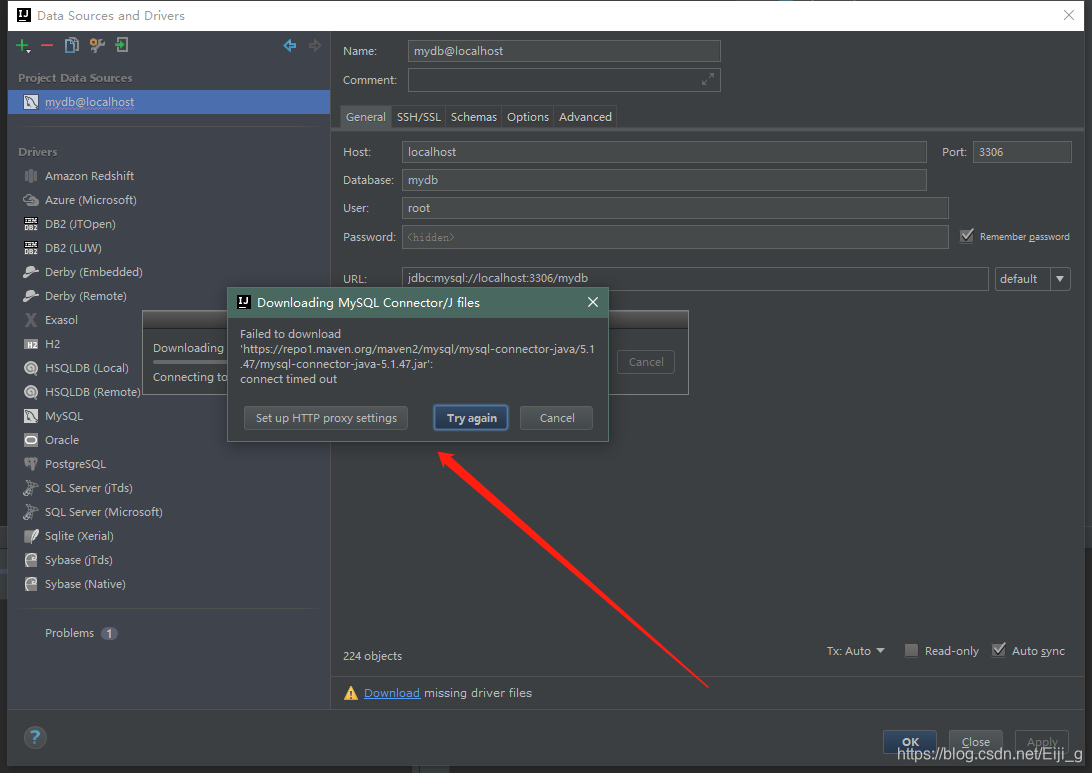This screenshot has height=773, width=1092.
Task: Click the Apply button
Action: tap(1042, 742)
